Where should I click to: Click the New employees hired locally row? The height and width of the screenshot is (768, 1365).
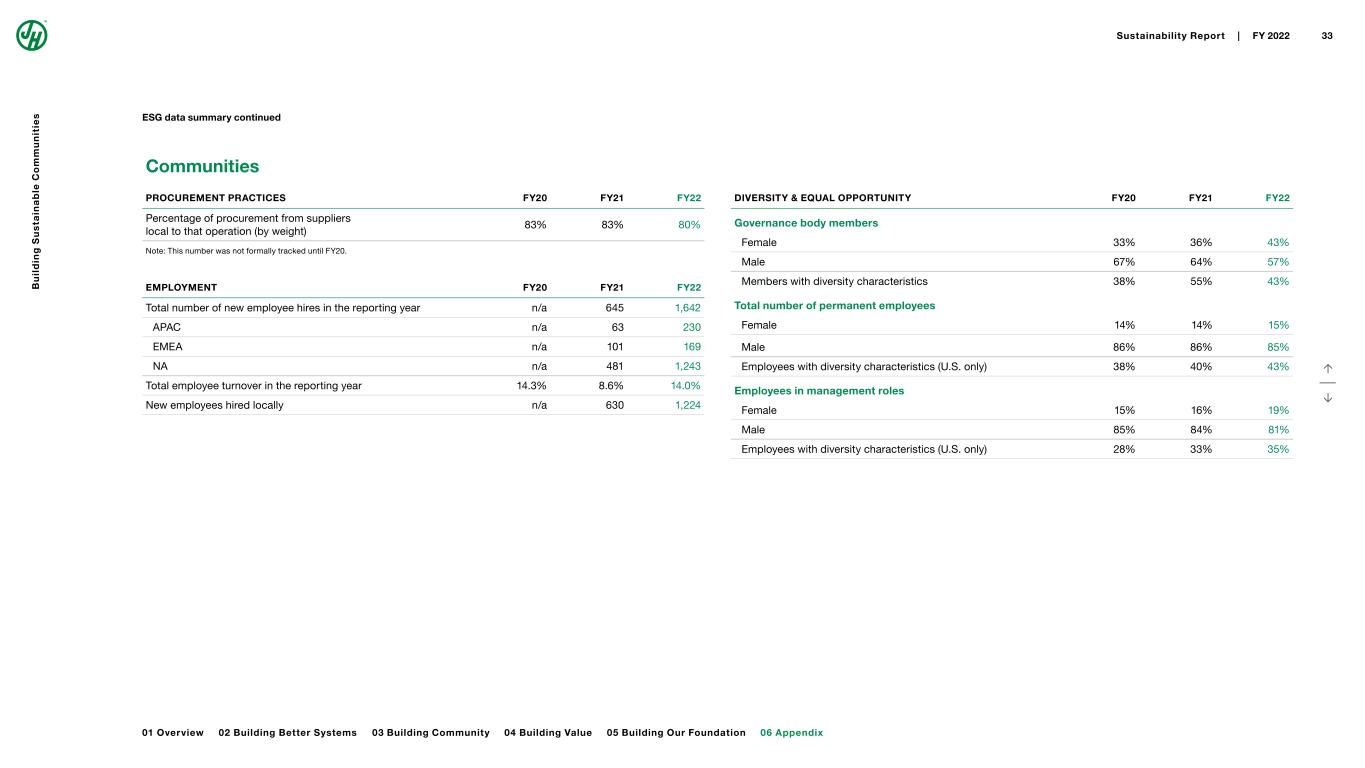click(x=214, y=405)
